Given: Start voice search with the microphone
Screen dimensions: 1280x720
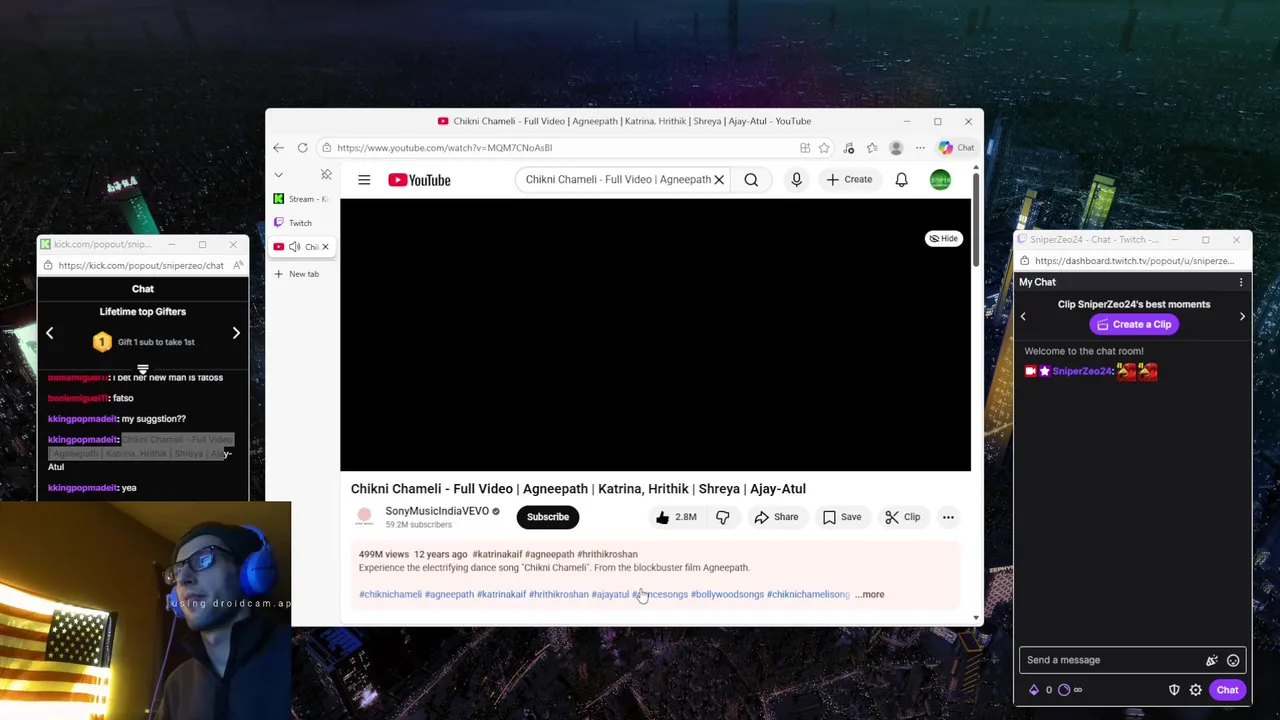Looking at the screenshot, I should coord(796,180).
